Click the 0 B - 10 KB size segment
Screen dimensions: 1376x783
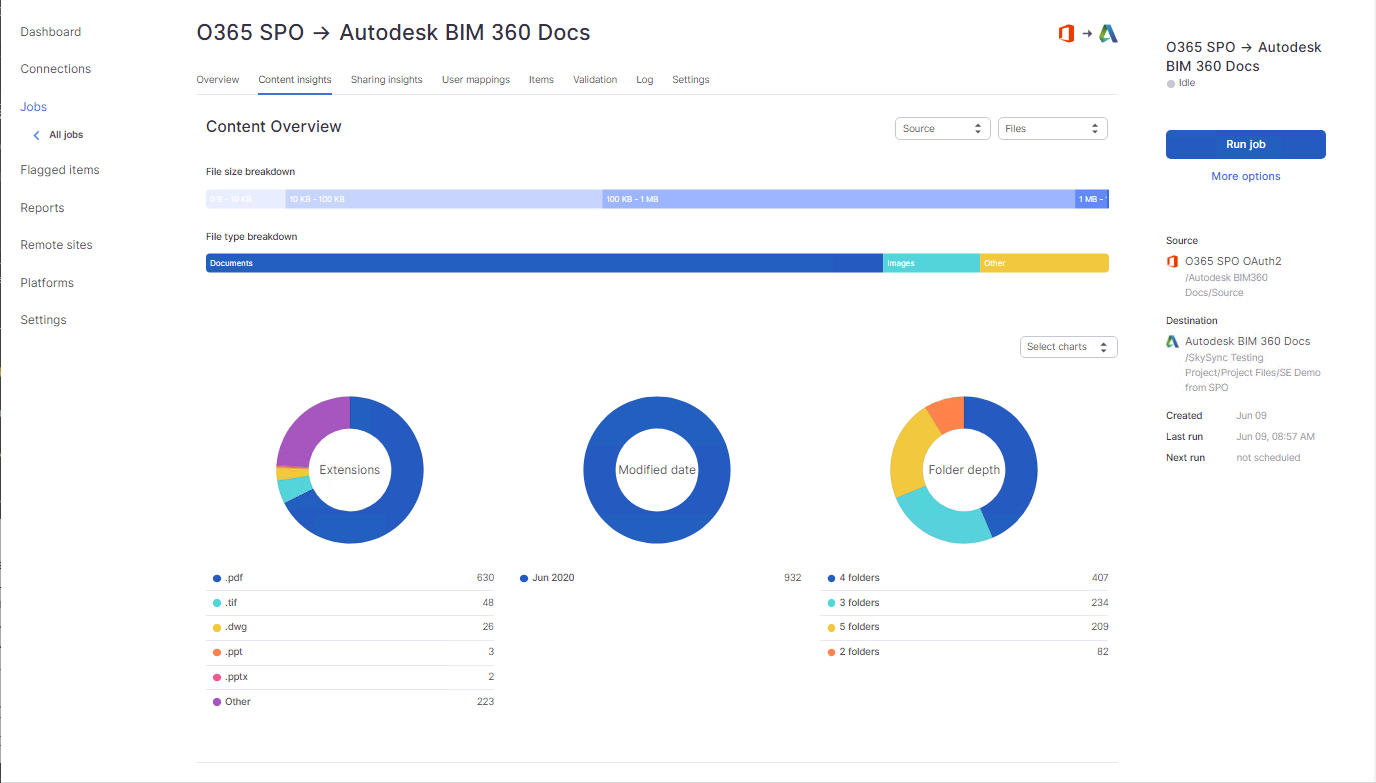pyautogui.click(x=246, y=199)
